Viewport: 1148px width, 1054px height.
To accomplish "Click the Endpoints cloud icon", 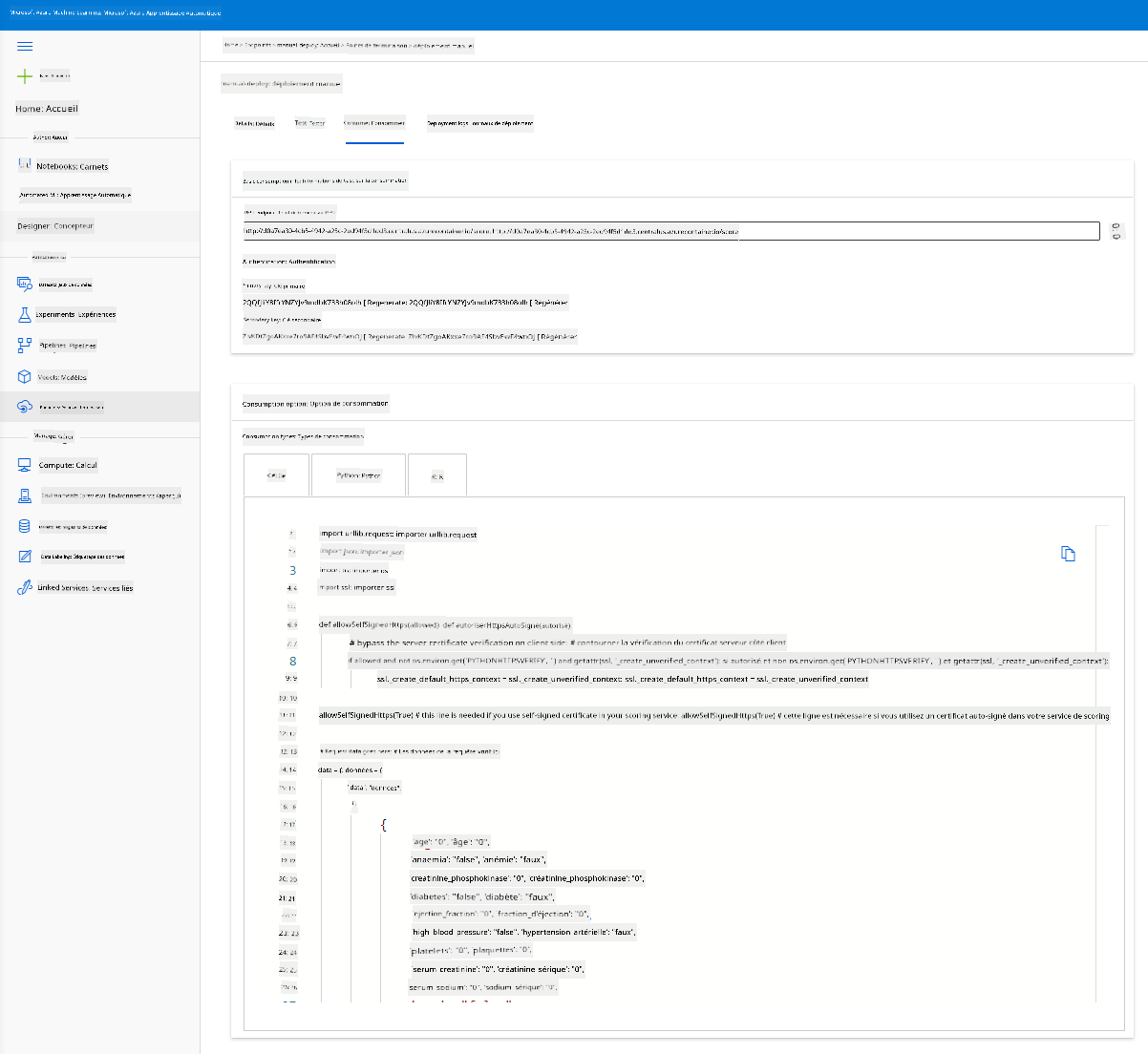I will click(x=25, y=407).
